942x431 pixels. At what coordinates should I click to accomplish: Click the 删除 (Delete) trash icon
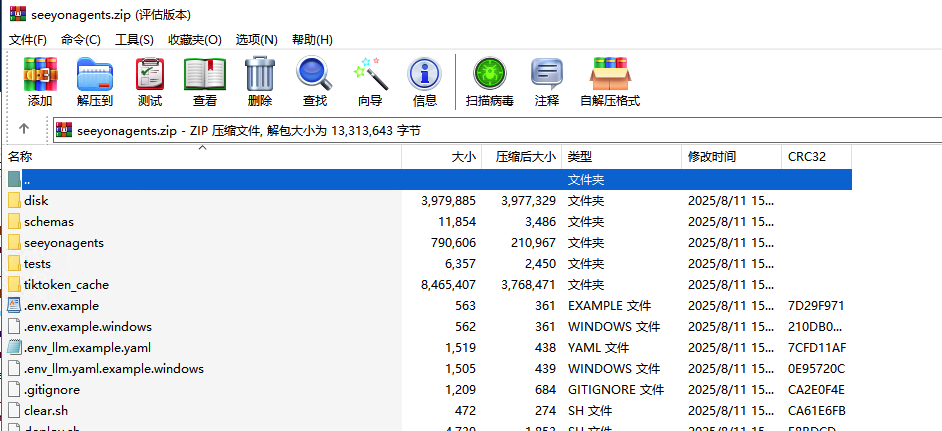tap(260, 74)
